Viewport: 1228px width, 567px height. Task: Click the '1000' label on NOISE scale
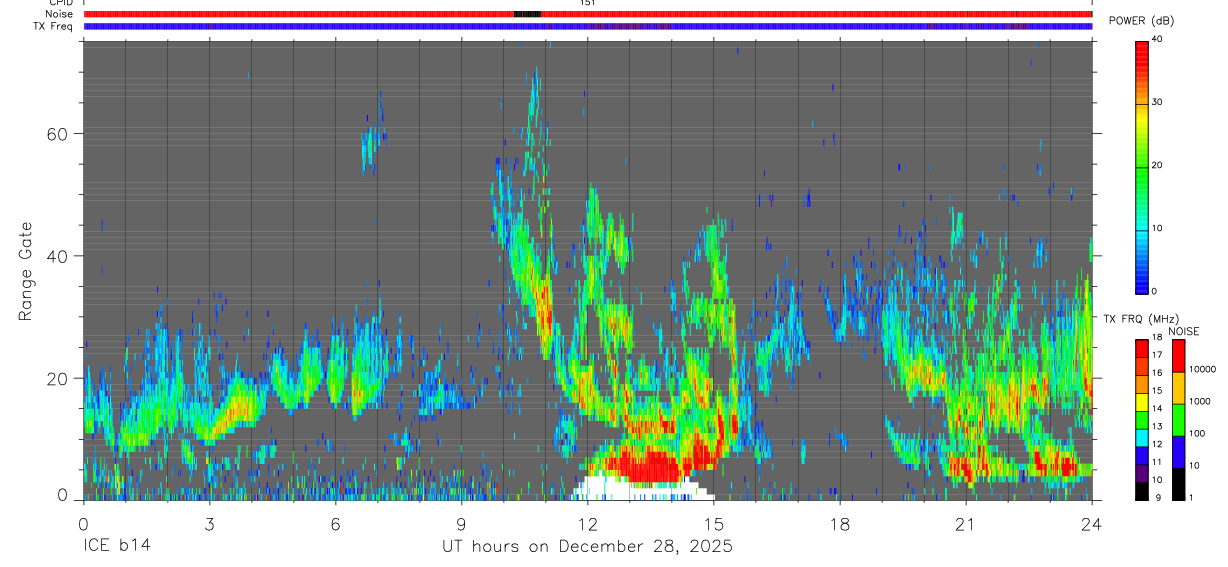[x=1199, y=401]
